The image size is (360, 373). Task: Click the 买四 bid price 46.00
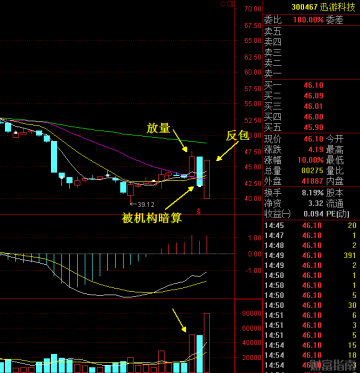tap(313, 117)
